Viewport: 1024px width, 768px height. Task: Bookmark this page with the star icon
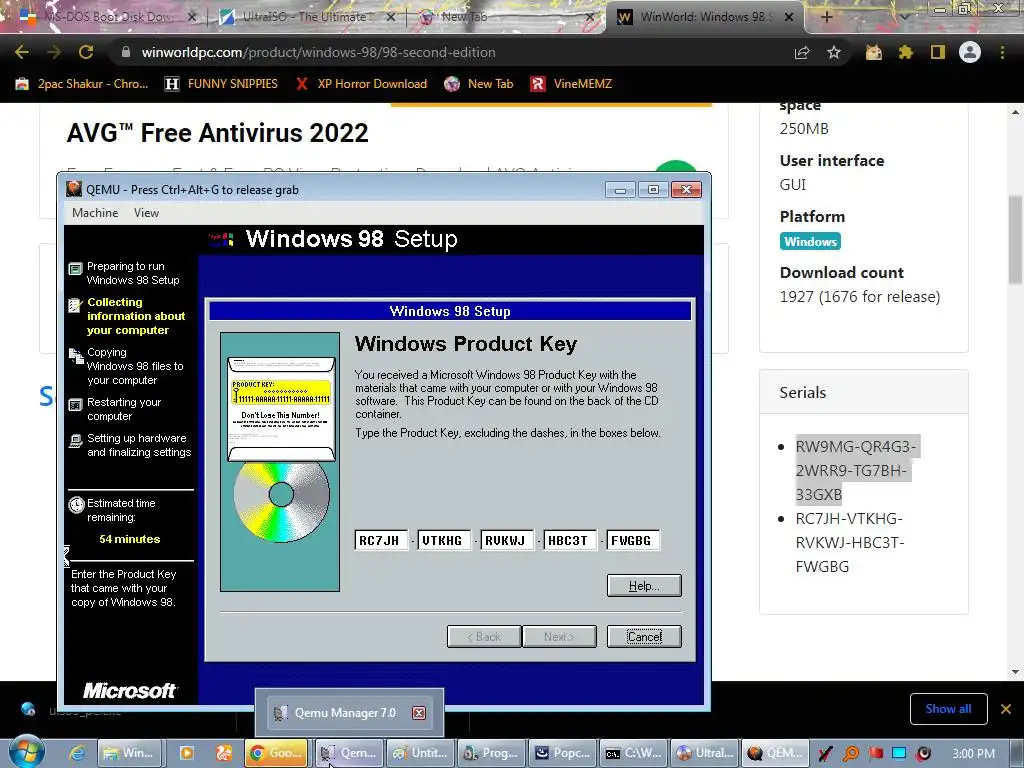point(834,52)
